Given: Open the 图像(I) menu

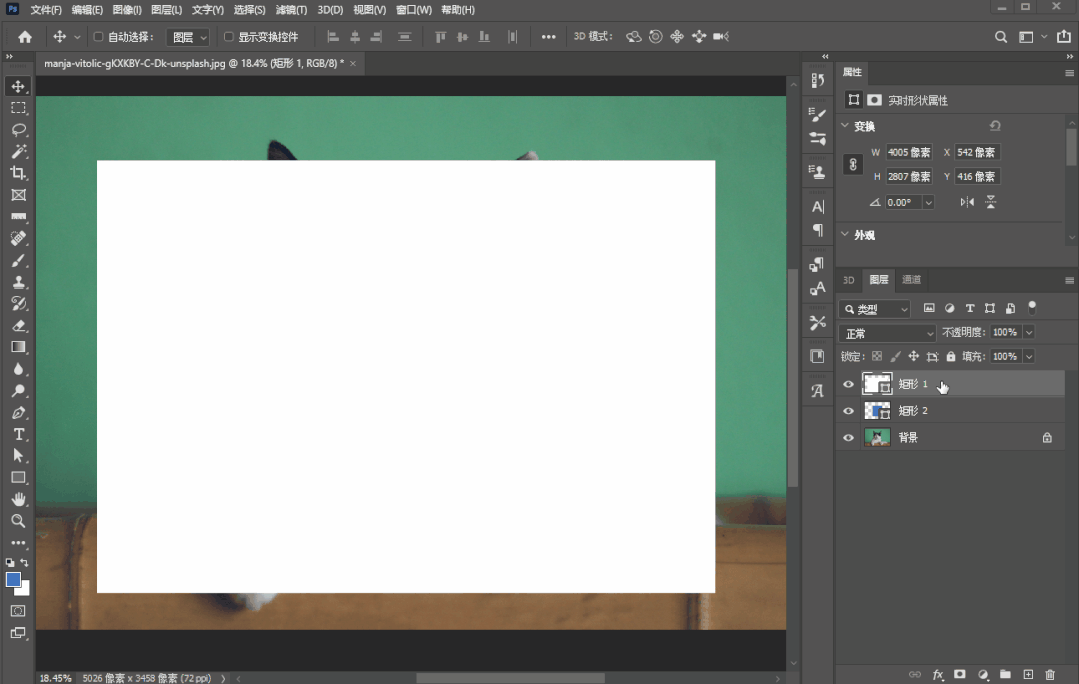Looking at the screenshot, I should 127,10.
